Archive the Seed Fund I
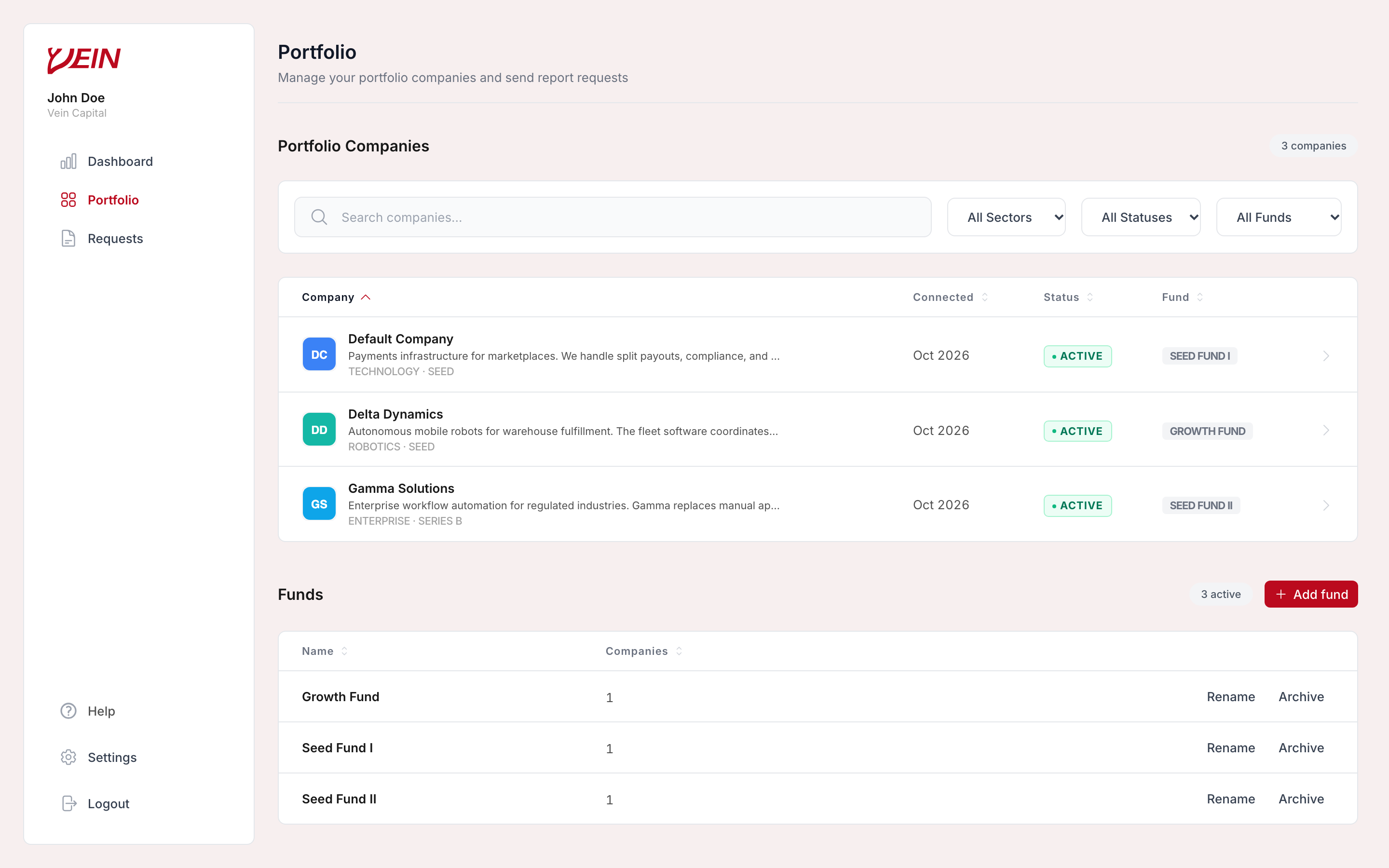The width and height of the screenshot is (1389, 868). click(x=1301, y=747)
